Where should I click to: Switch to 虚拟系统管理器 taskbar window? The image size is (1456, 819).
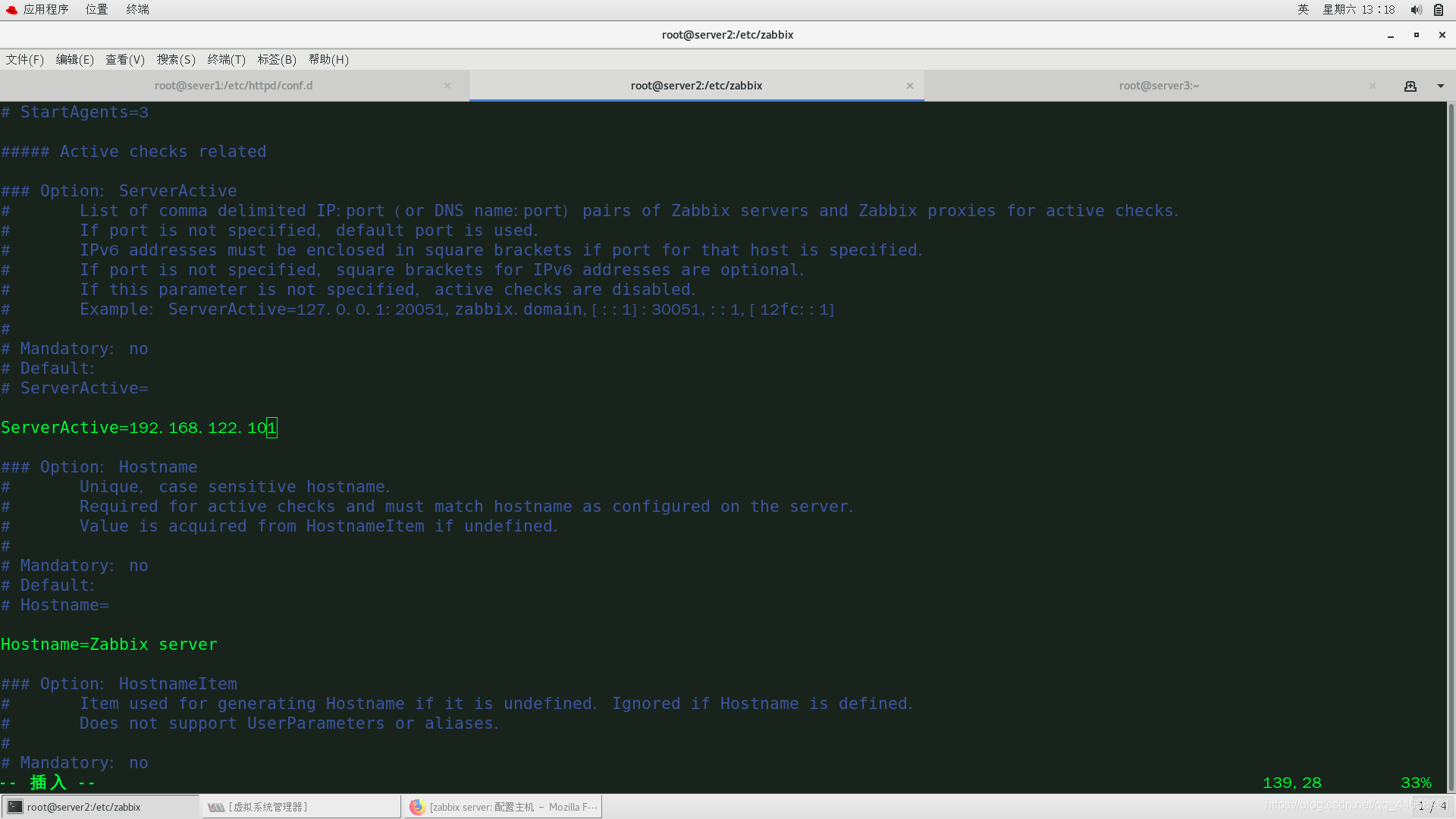[301, 807]
